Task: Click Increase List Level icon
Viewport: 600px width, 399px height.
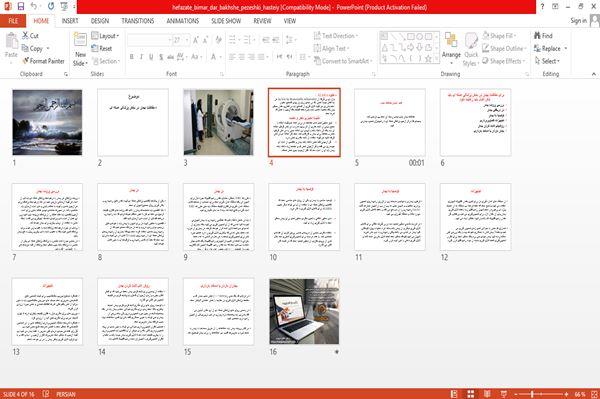Action: (276, 40)
